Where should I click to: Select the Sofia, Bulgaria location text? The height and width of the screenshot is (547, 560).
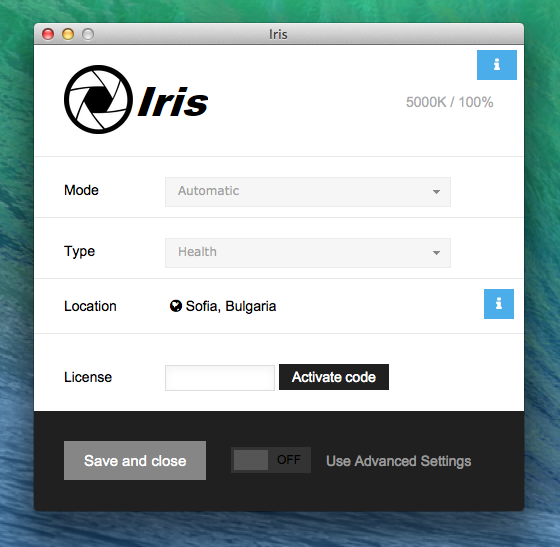(231, 306)
